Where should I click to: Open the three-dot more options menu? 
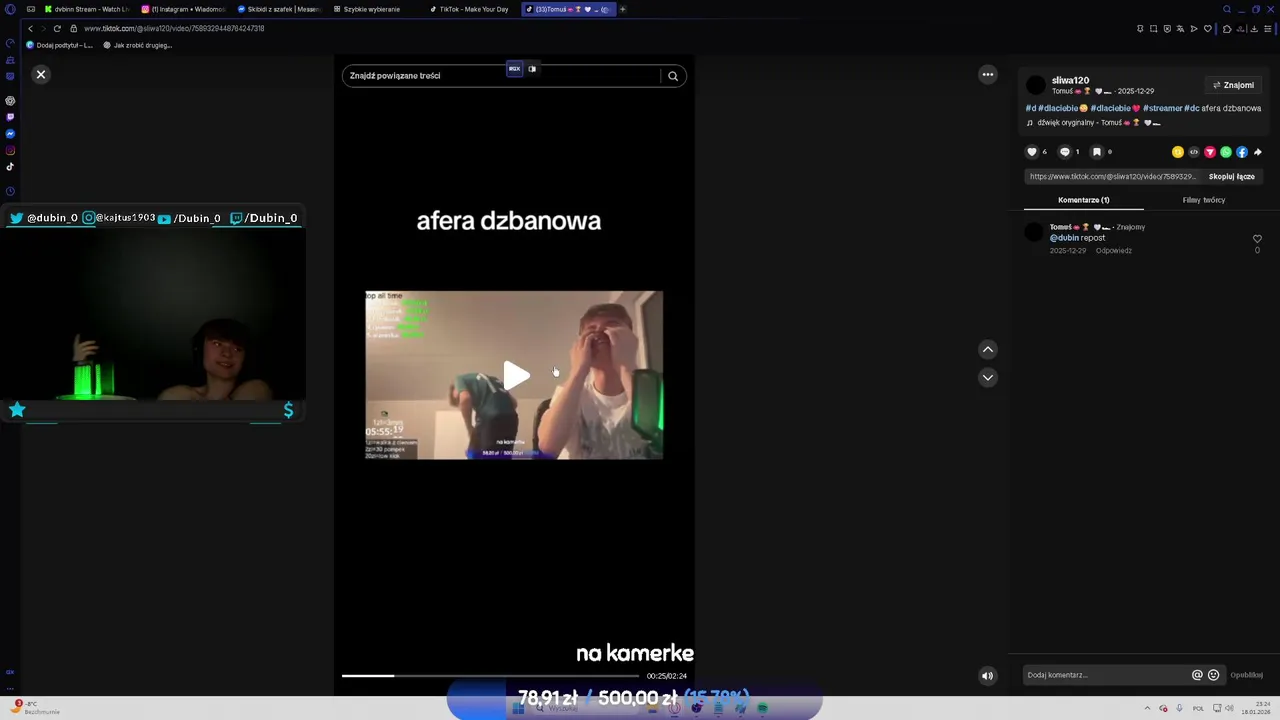pos(988,74)
